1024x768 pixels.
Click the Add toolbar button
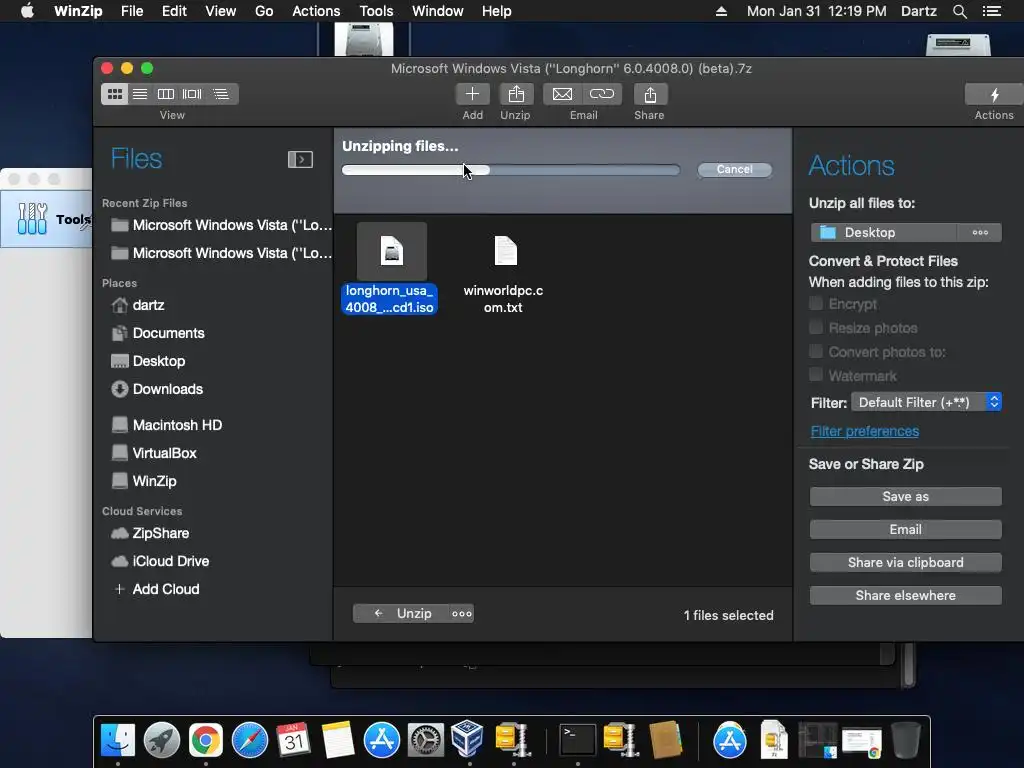(x=472, y=94)
